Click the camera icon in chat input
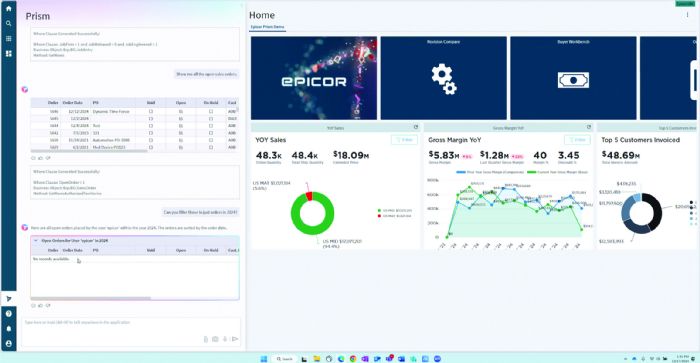This screenshot has height=363, width=700. (x=215, y=339)
